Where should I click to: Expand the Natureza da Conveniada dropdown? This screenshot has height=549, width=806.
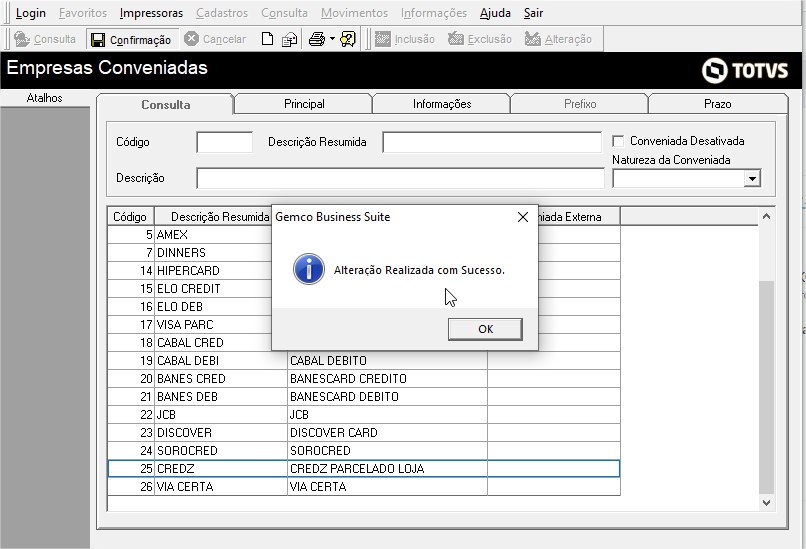click(752, 178)
